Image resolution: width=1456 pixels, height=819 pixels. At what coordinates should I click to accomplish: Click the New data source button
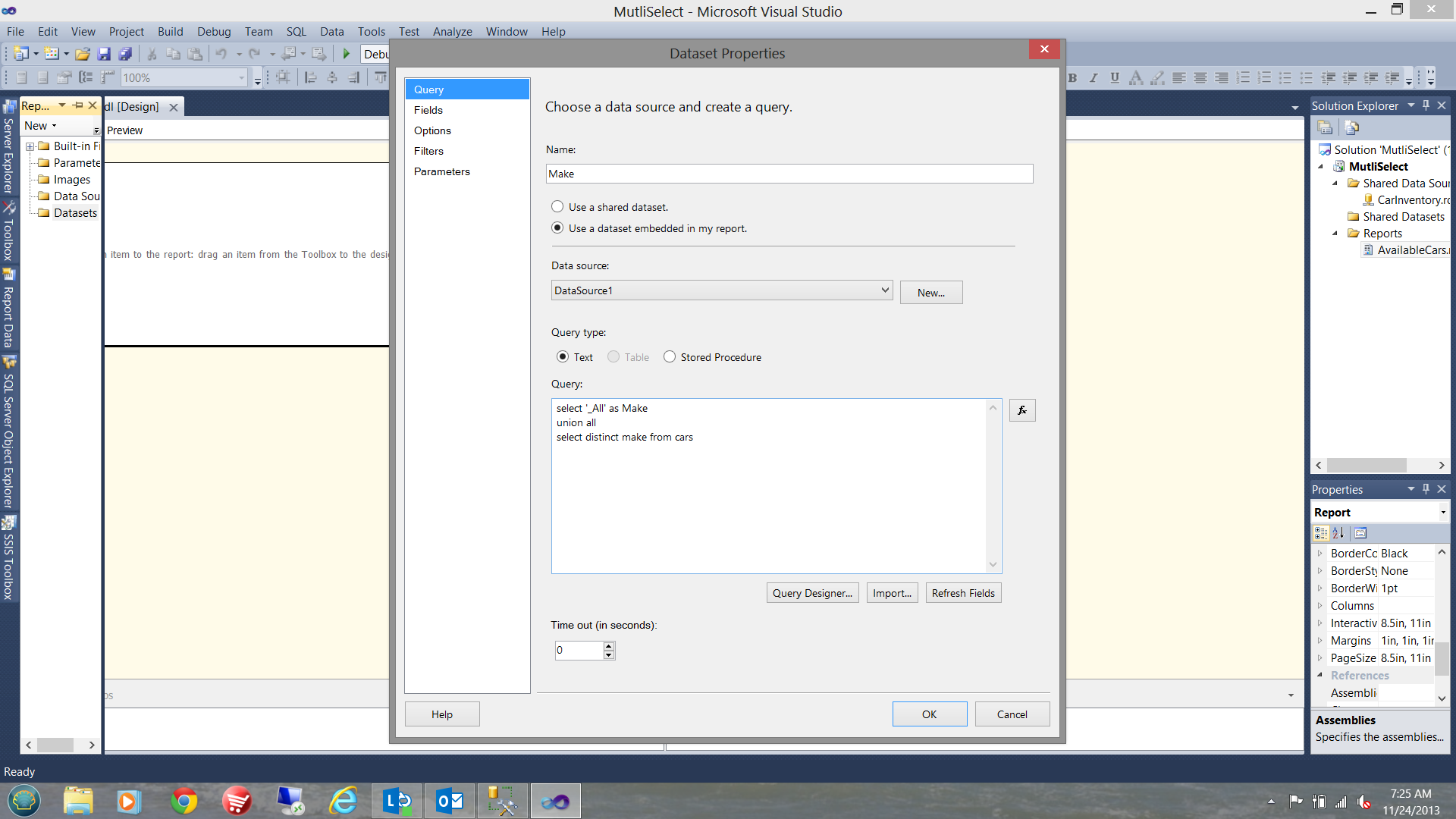point(930,291)
